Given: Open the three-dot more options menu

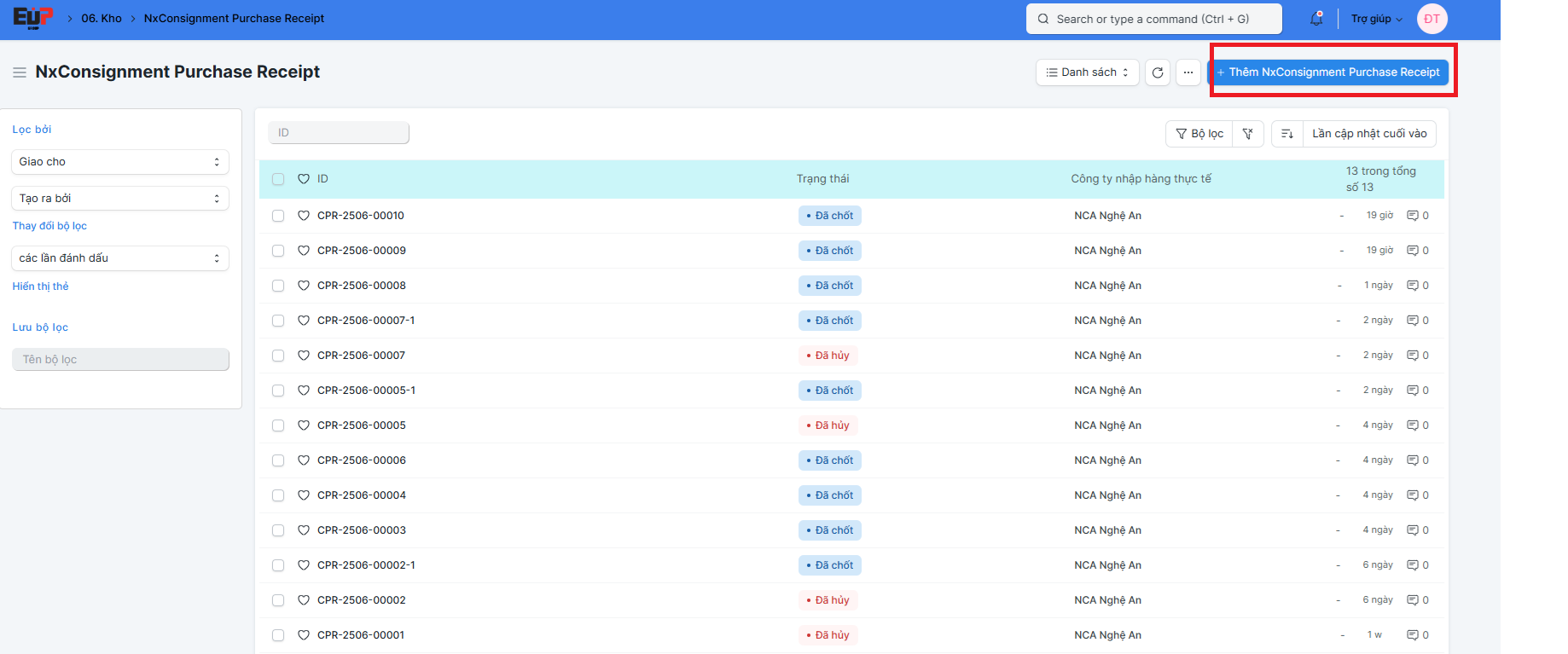Looking at the screenshot, I should [1188, 72].
